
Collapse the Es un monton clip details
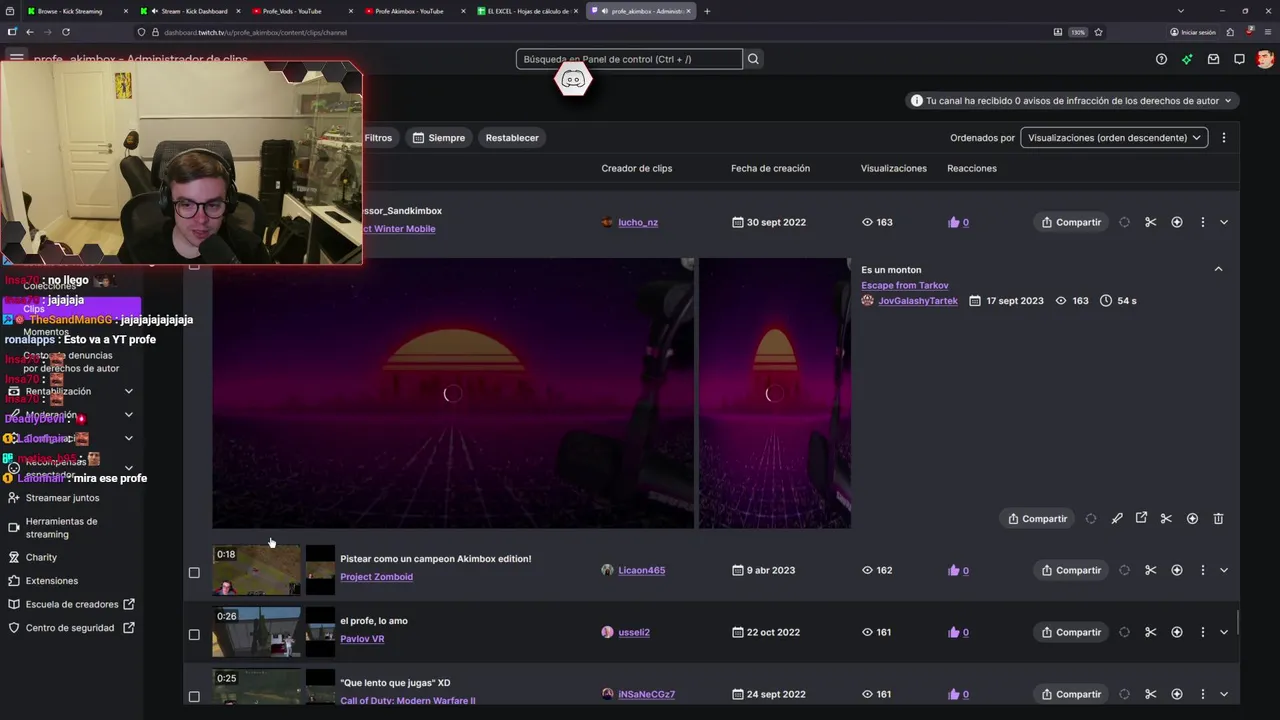click(x=1218, y=269)
